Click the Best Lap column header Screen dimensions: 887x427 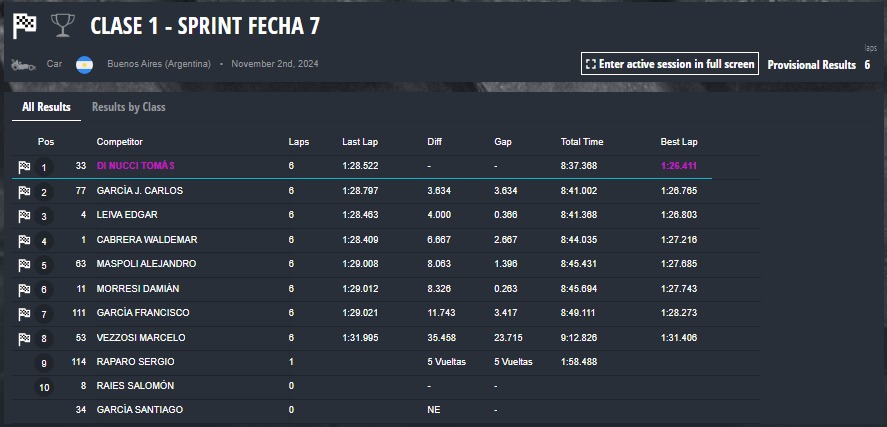[679, 142]
